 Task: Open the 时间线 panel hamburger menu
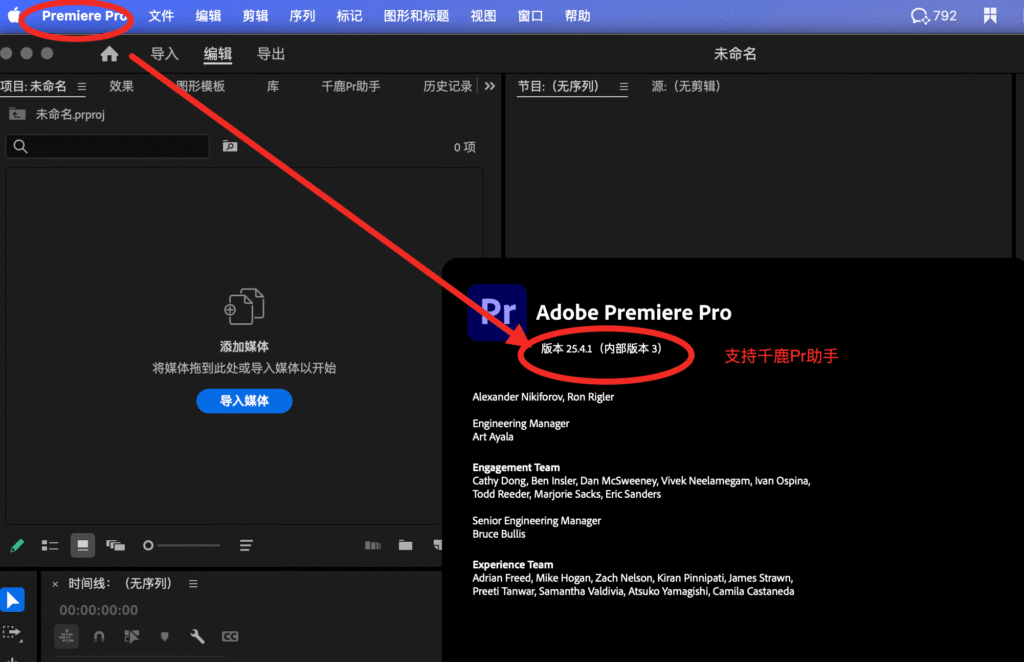(x=193, y=583)
